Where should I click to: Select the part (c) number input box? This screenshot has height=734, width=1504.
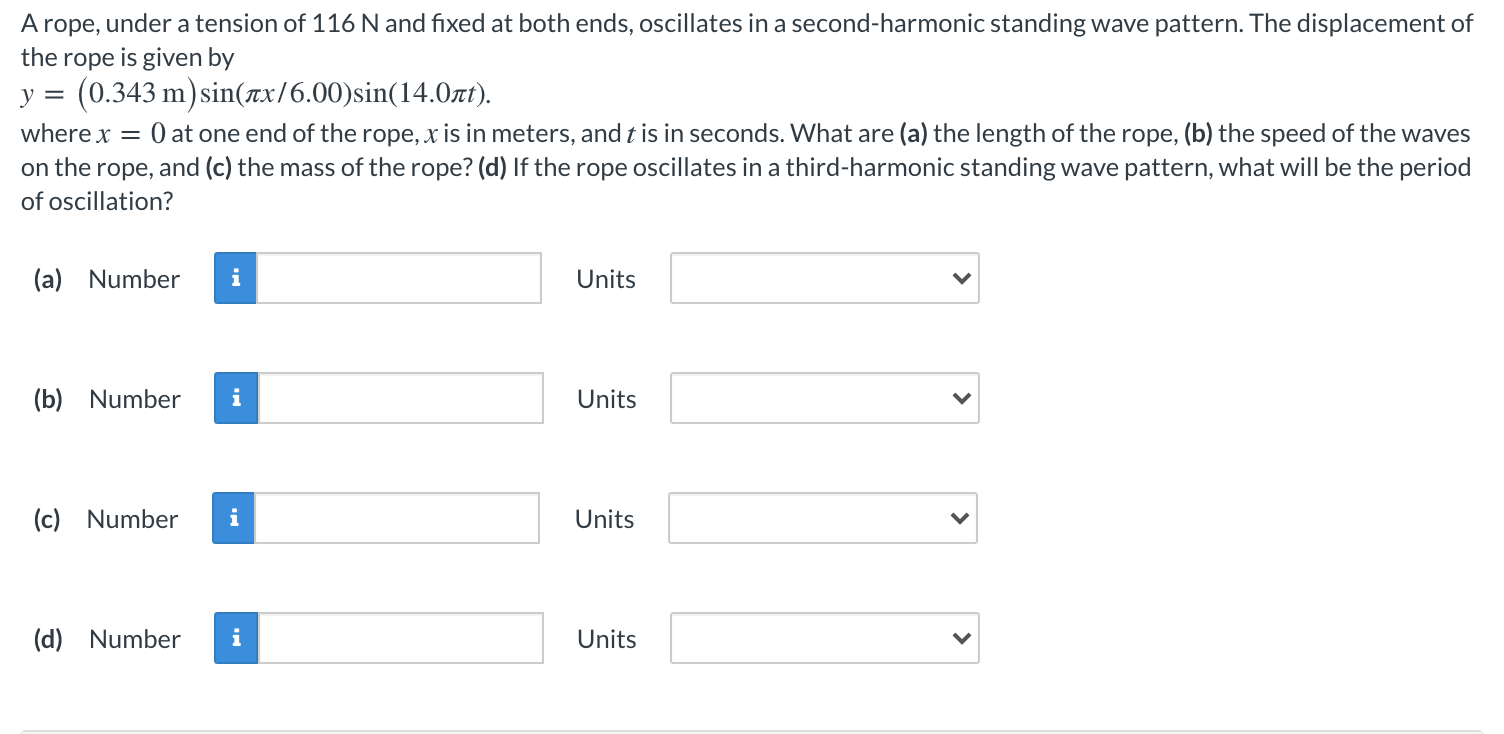tap(397, 518)
